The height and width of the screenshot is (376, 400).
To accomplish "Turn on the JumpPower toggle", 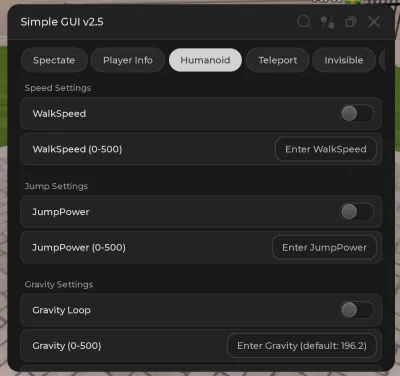I will point(357,212).
